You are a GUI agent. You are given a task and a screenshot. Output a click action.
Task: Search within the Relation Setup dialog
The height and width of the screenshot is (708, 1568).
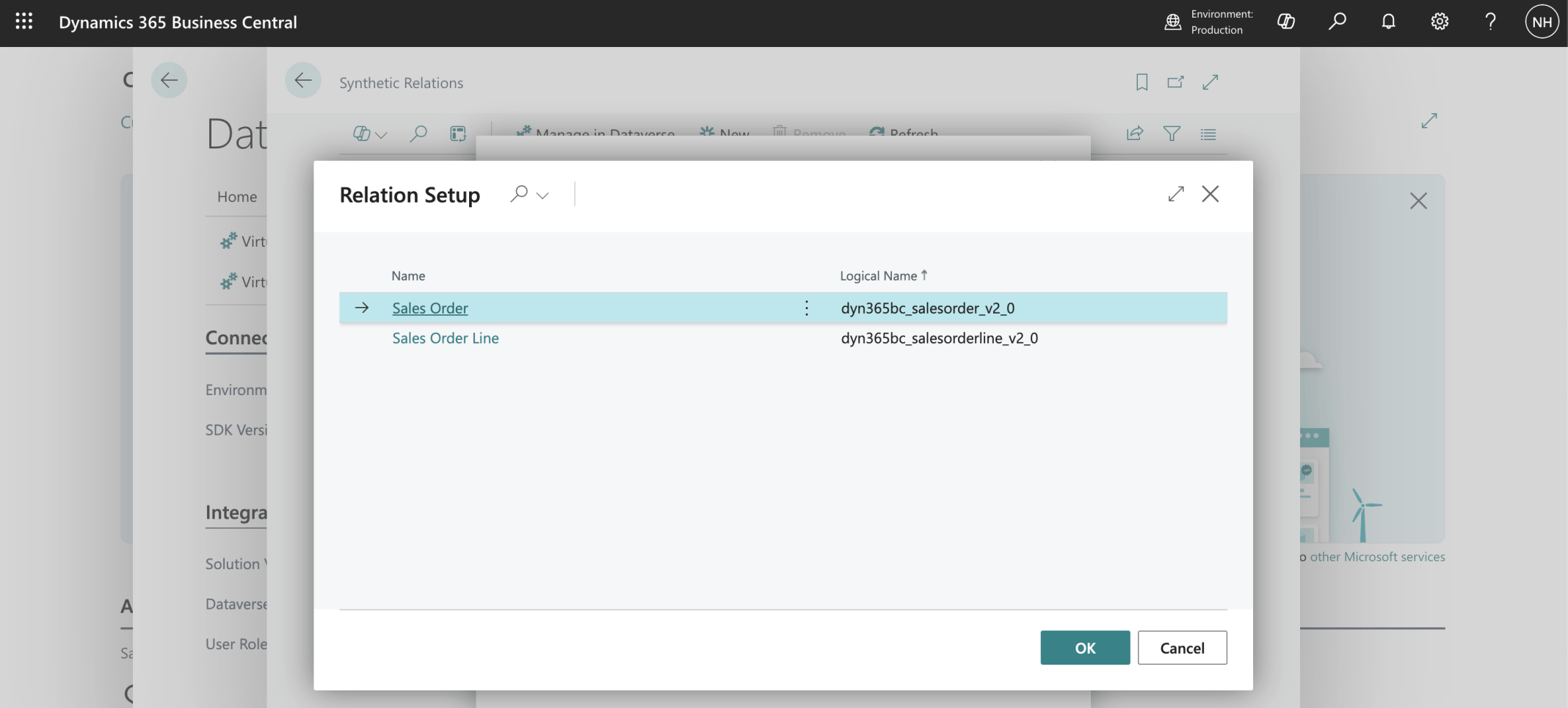tap(519, 194)
